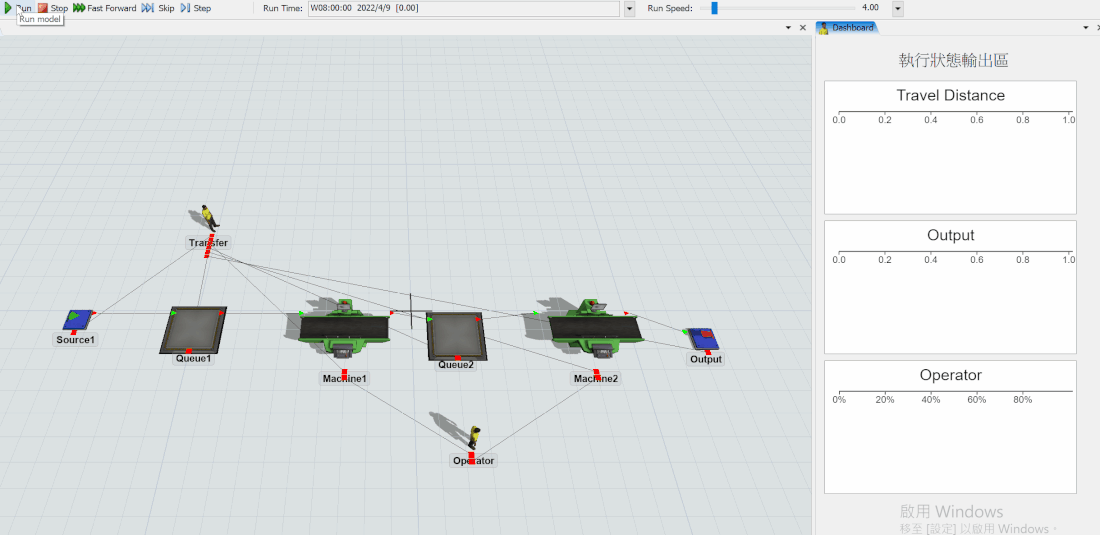This screenshot has height=535, width=1100.
Task: Stop the simulation
Action: pos(53,8)
